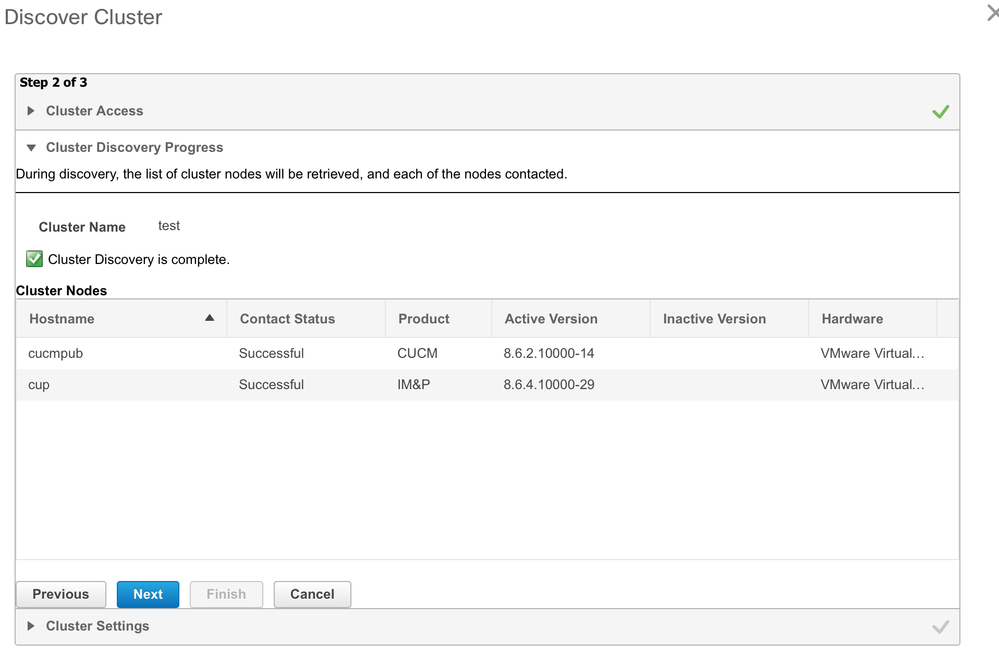Expand the Cluster Access section arrow
The width and height of the screenshot is (999, 651).
click(31, 111)
